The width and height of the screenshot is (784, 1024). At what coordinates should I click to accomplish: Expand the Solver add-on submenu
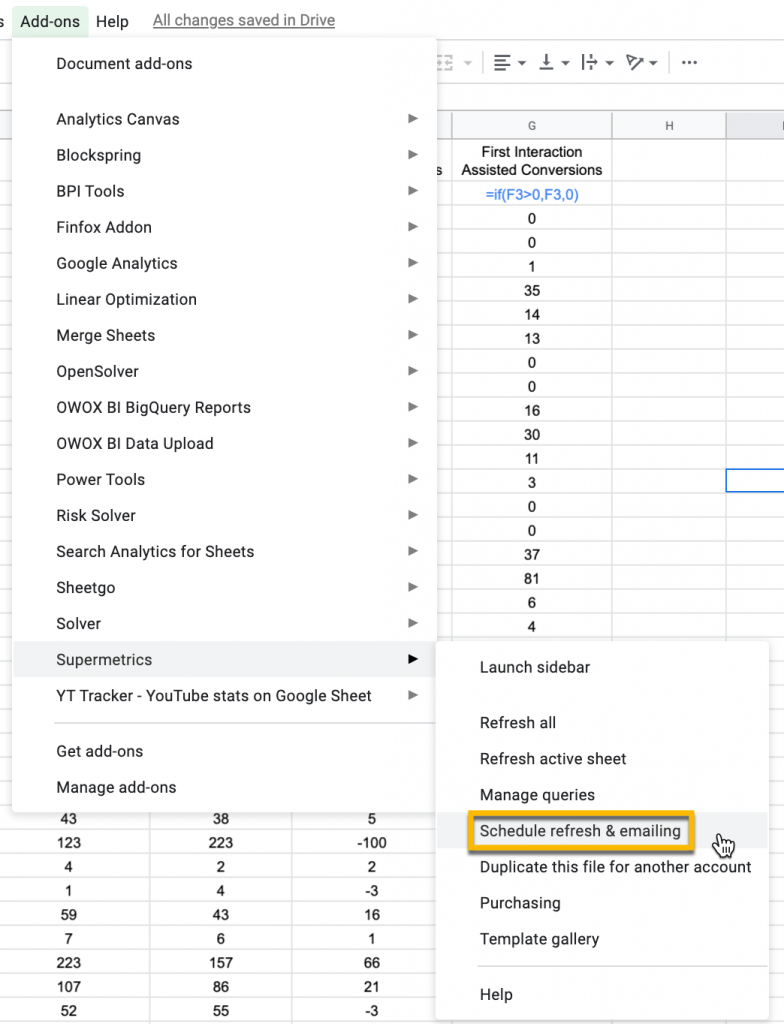pyautogui.click(x=412, y=623)
